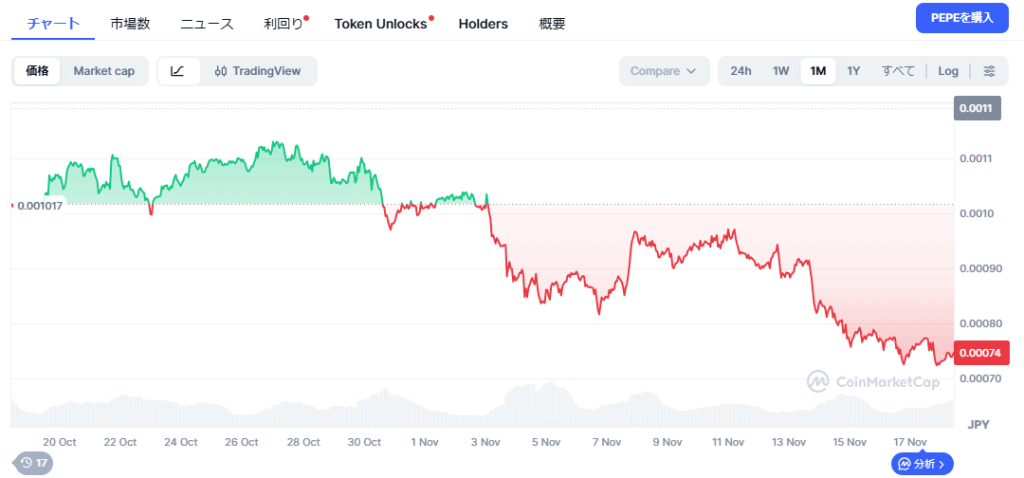Screen dimensions: 1024x478
Task: Click the history clock badge showing 17
Action: pos(34,463)
